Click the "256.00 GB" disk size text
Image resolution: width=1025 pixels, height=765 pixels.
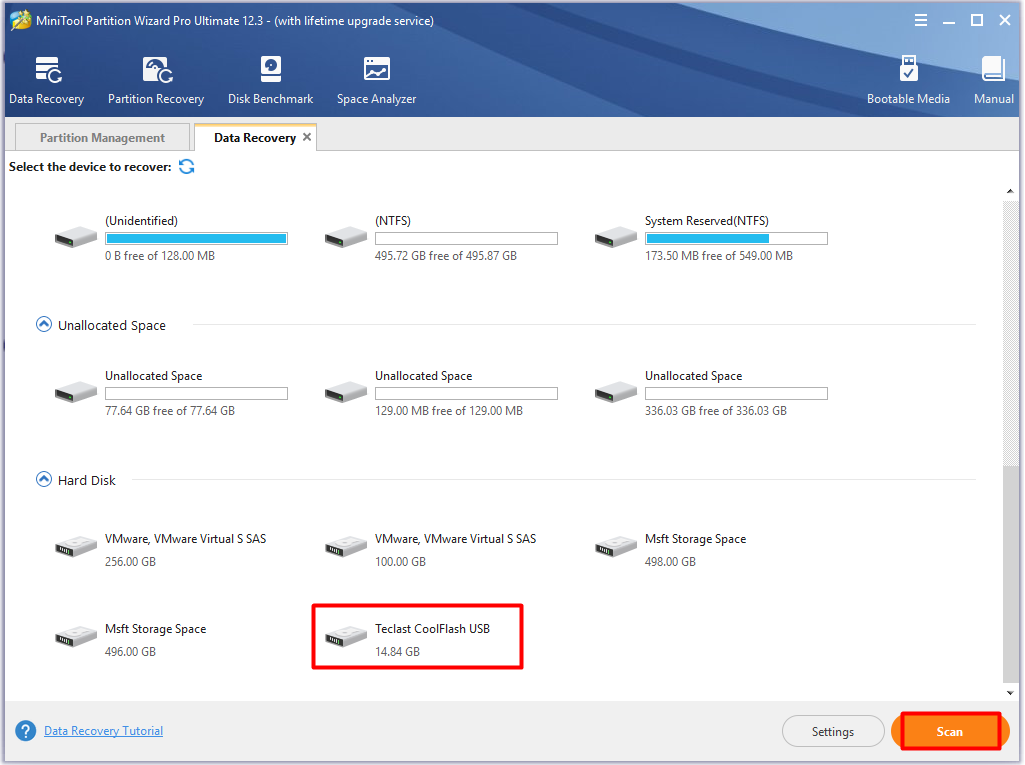pyautogui.click(x=130, y=562)
